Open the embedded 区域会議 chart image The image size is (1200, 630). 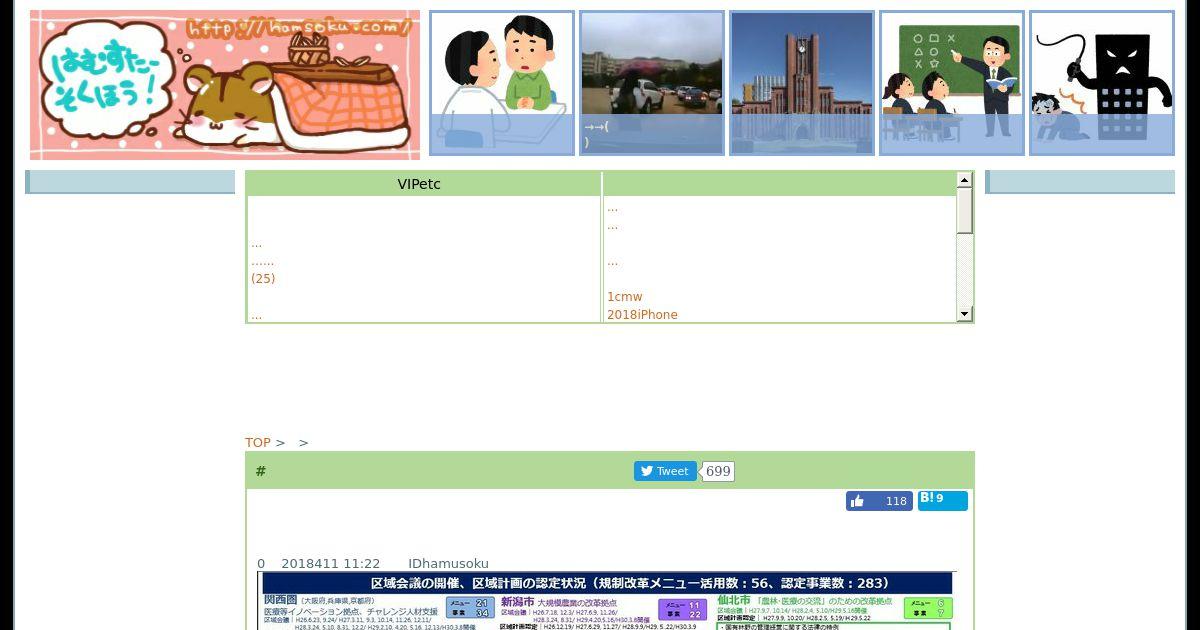click(607, 601)
